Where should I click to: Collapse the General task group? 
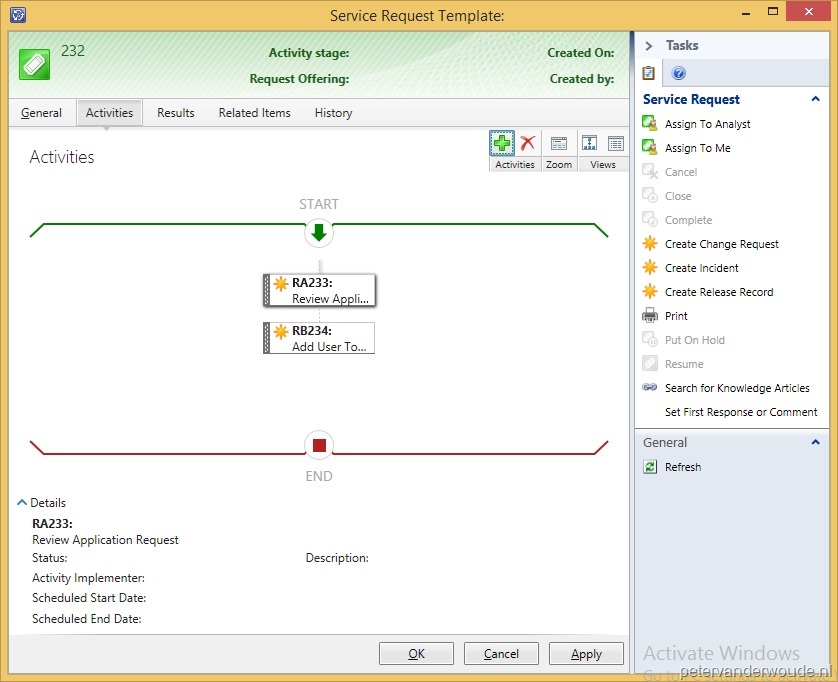[x=816, y=442]
